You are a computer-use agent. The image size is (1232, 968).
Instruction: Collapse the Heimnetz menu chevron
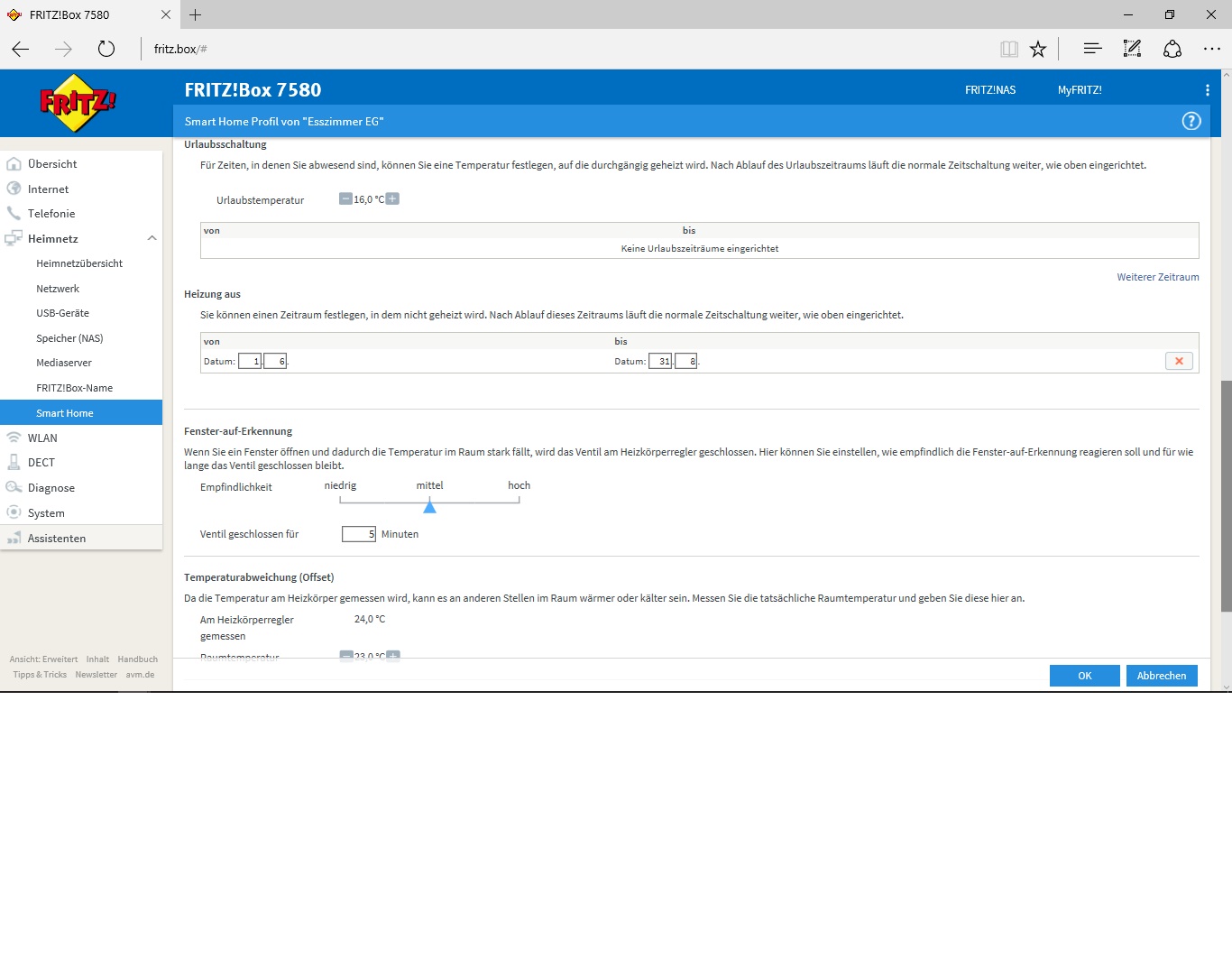[x=152, y=238]
